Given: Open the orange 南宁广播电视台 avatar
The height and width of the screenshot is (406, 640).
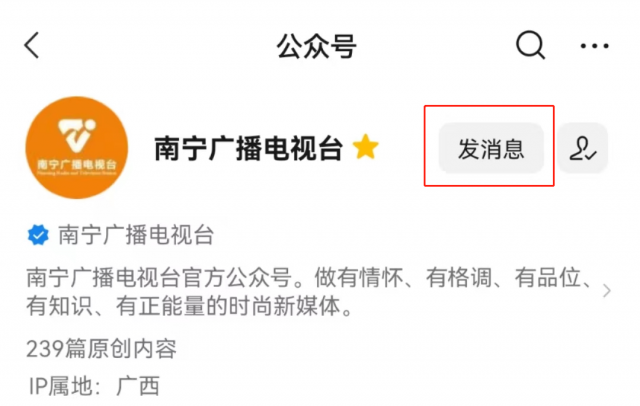Looking at the screenshot, I should (77, 148).
